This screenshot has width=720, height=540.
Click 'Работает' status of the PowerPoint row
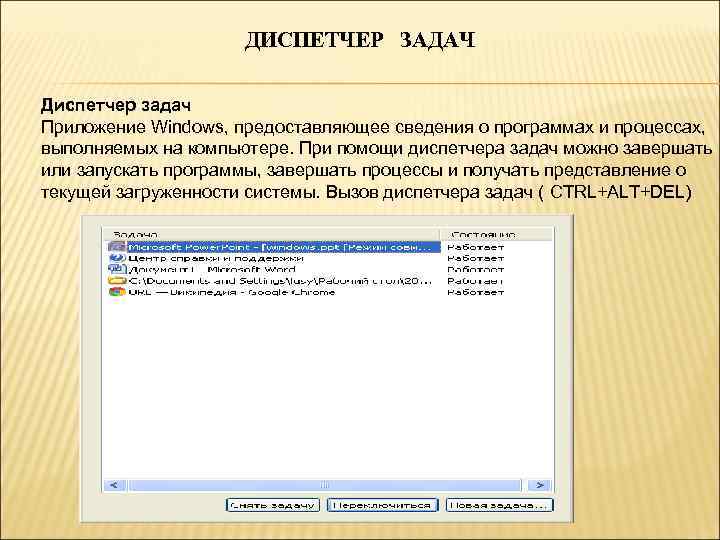click(x=476, y=248)
